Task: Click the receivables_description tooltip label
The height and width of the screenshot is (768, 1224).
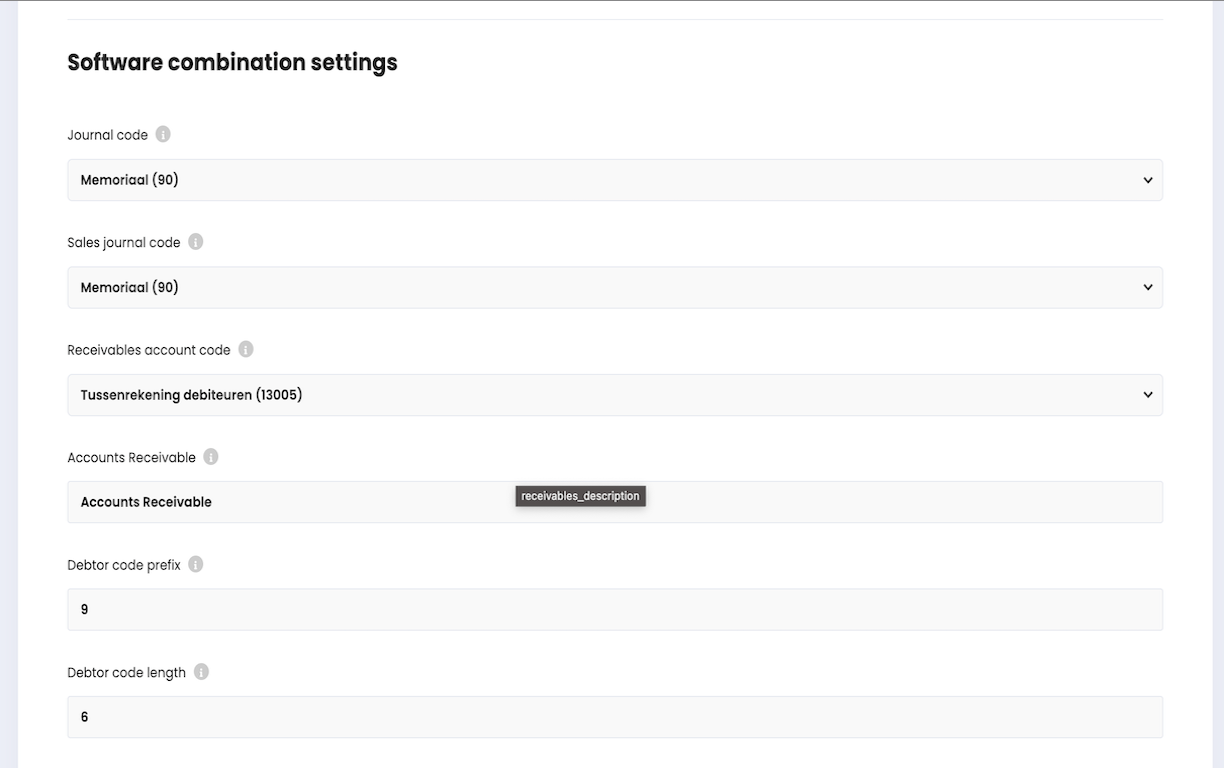Action: [x=580, y=495]
